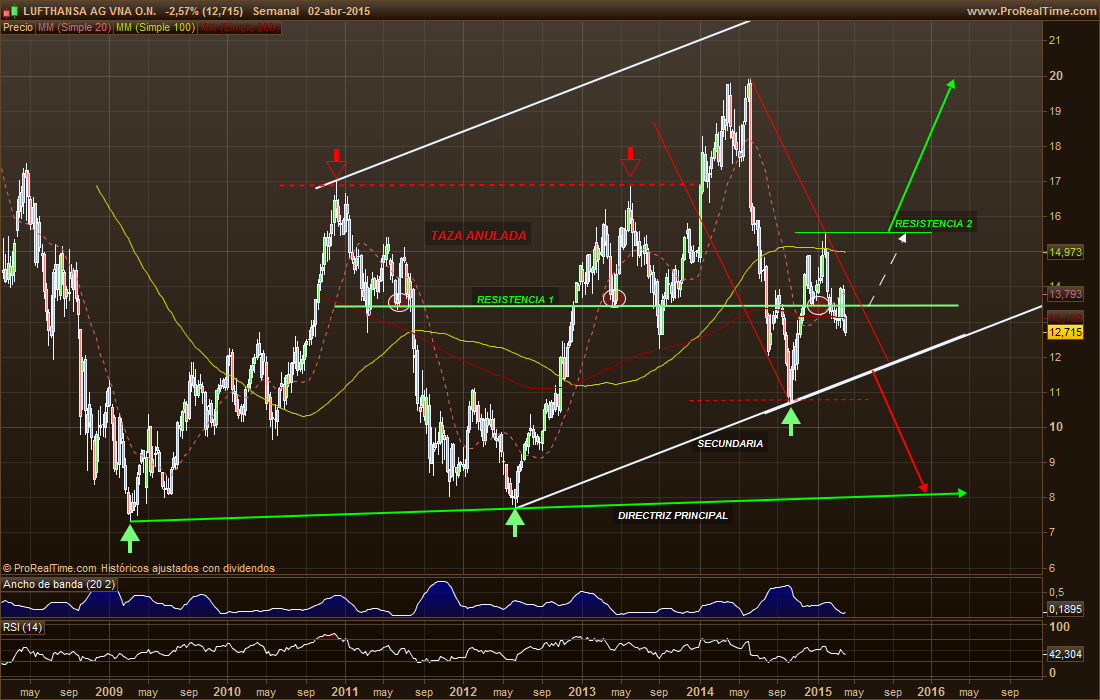The height and width of the screenshot is (700, 1100).
Task: Click the Semanal timeframe label
Action: [276, 11]
